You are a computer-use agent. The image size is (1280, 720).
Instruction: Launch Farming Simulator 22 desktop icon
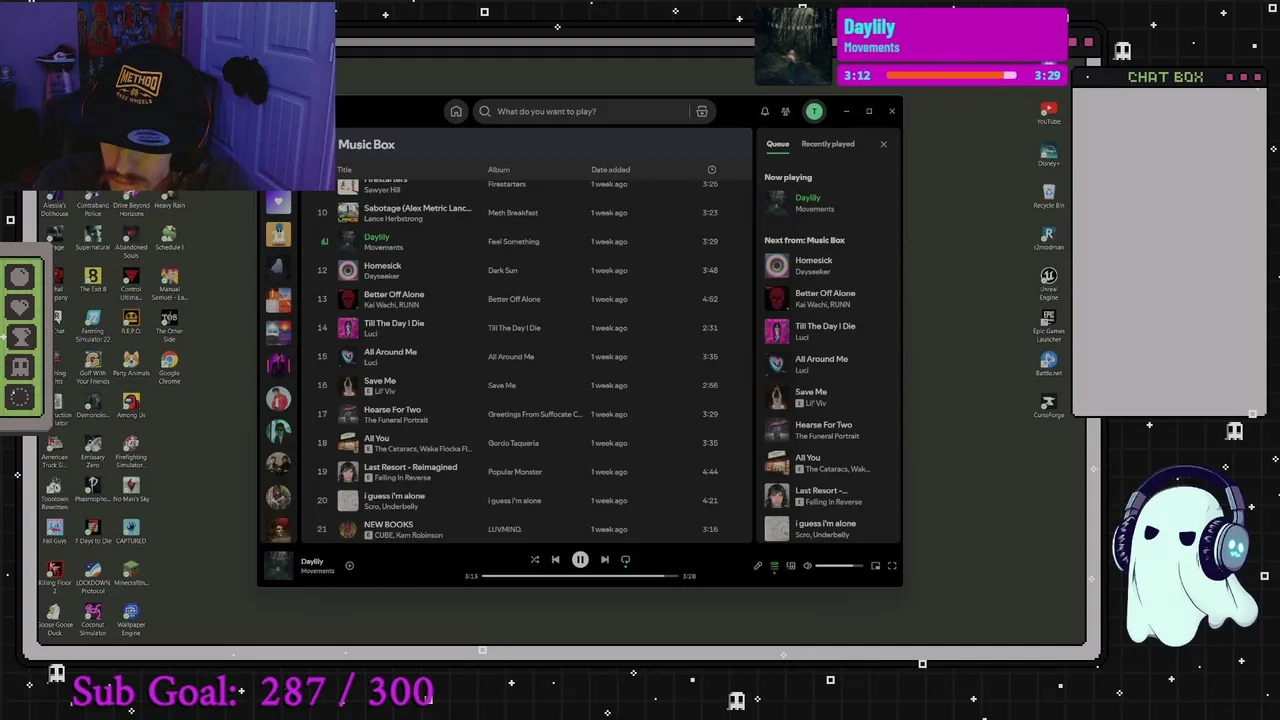pos(93,326)
